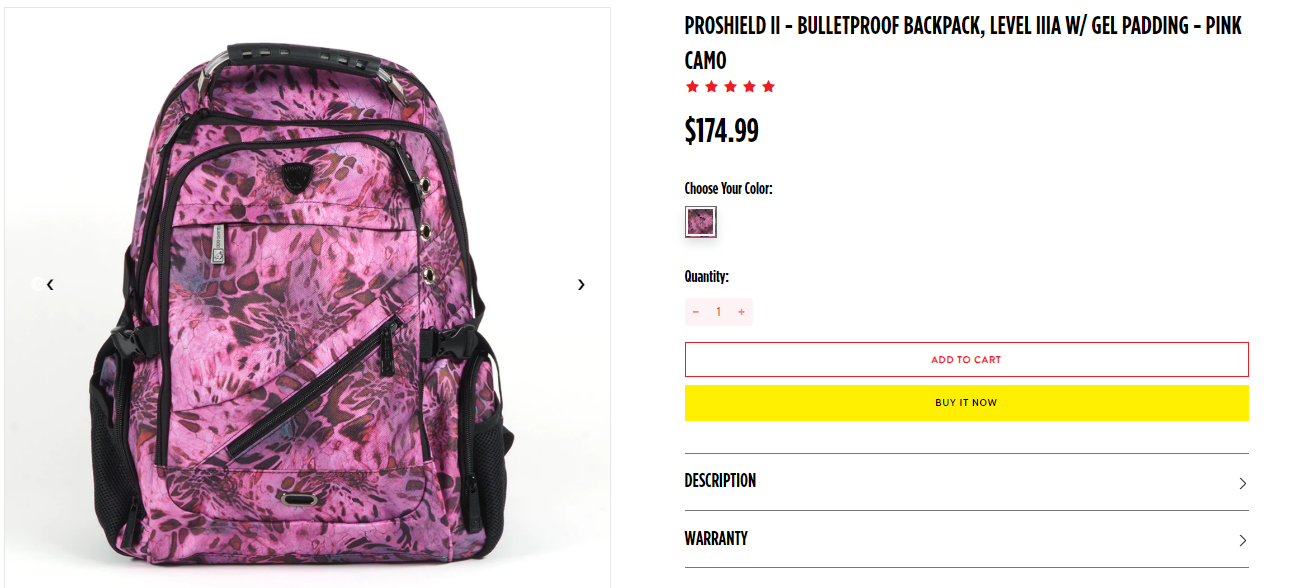Click the fourth red rating star
The width and height of the screenshot is (1302, 588).
[x=749, y=87]
